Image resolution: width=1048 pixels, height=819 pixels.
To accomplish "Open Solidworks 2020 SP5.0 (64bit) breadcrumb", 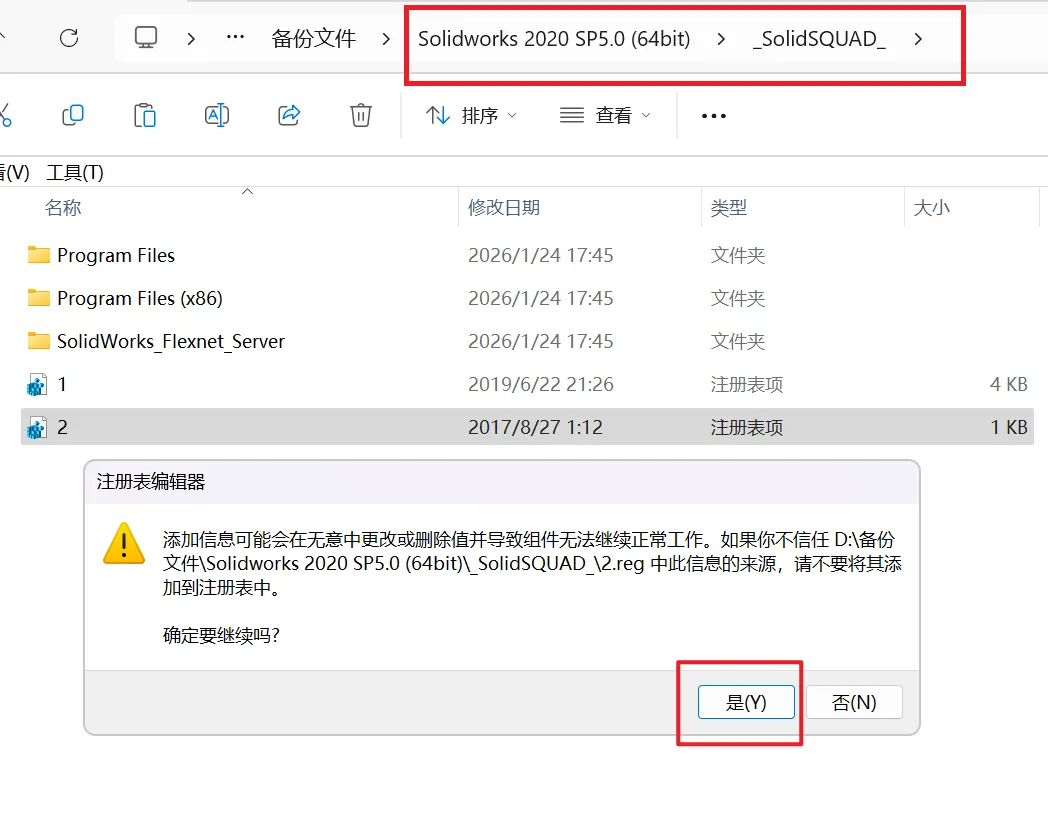I will click(x=554, y=39).
